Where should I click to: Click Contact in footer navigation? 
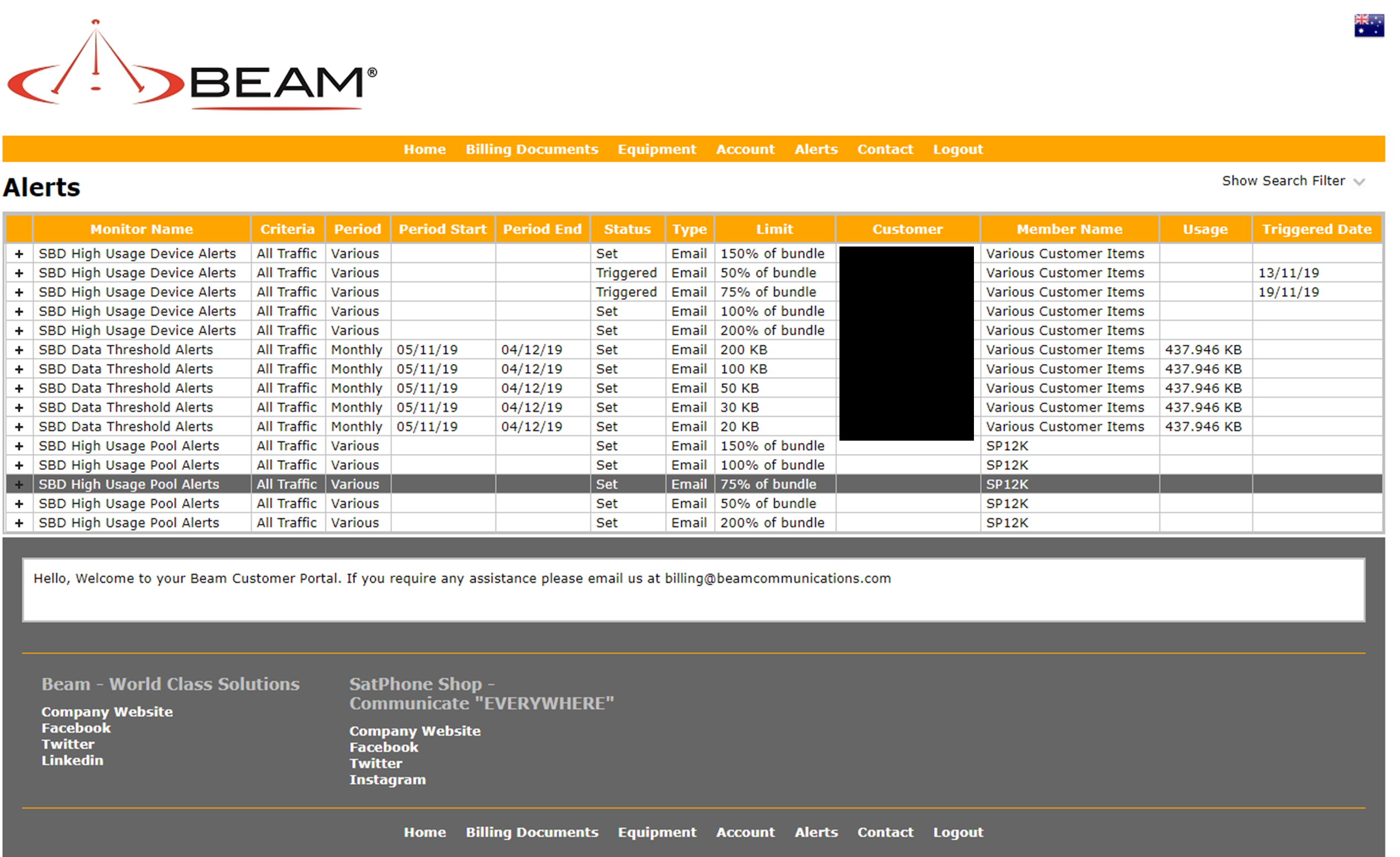885,832
